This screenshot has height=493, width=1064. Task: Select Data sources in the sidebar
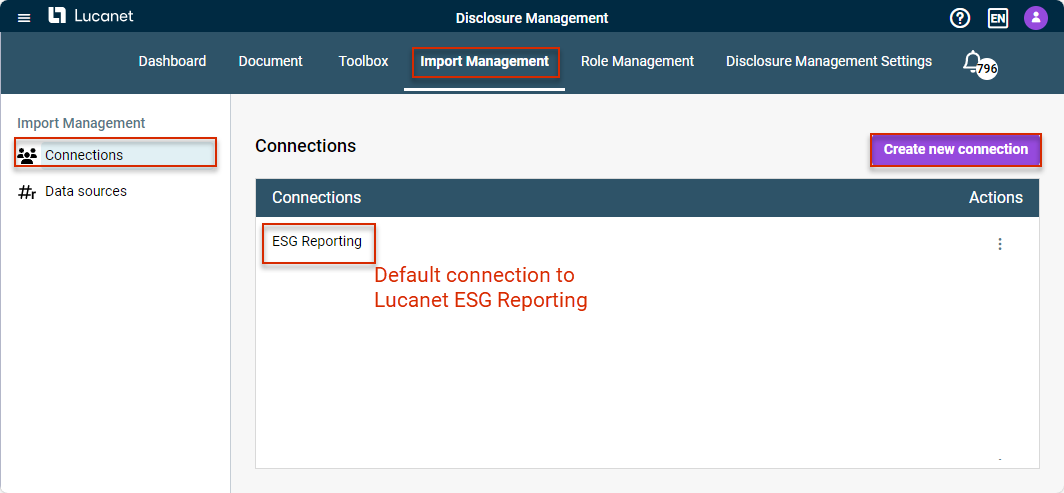pyautogui.click(x=86, y=192)
